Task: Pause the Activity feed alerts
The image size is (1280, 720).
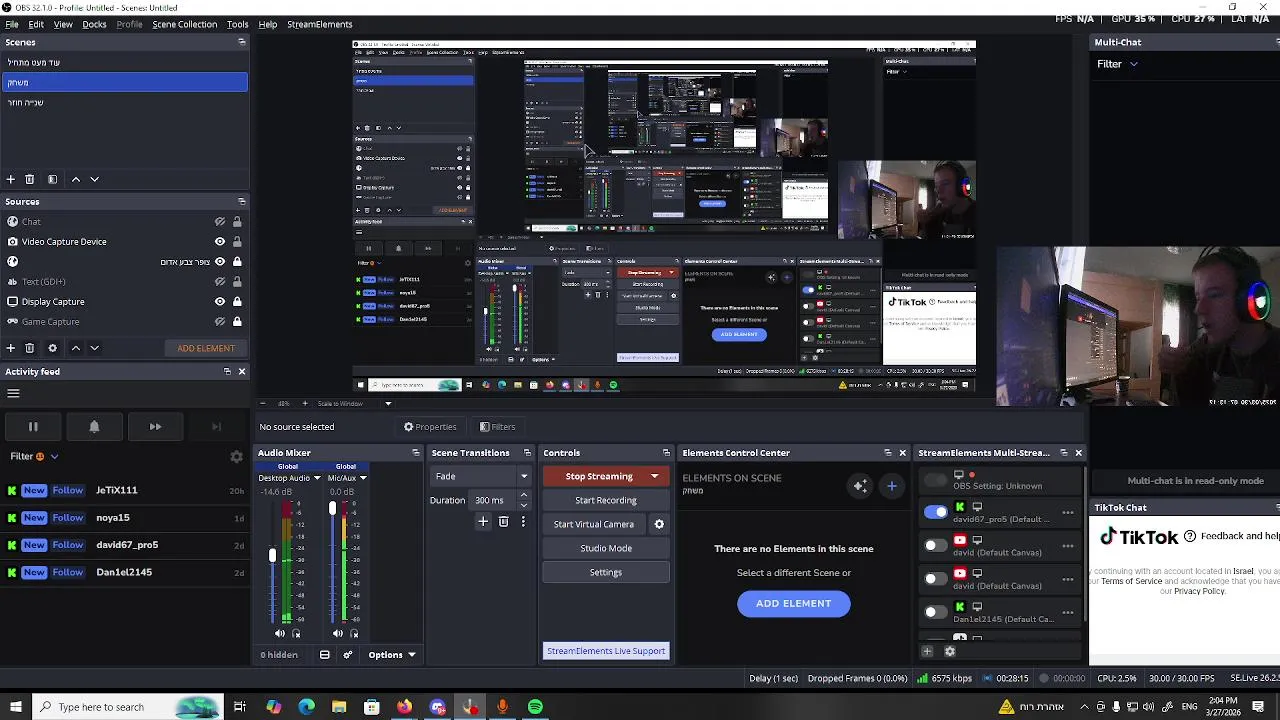Action: pyautogui.click(x=33, y=427)
